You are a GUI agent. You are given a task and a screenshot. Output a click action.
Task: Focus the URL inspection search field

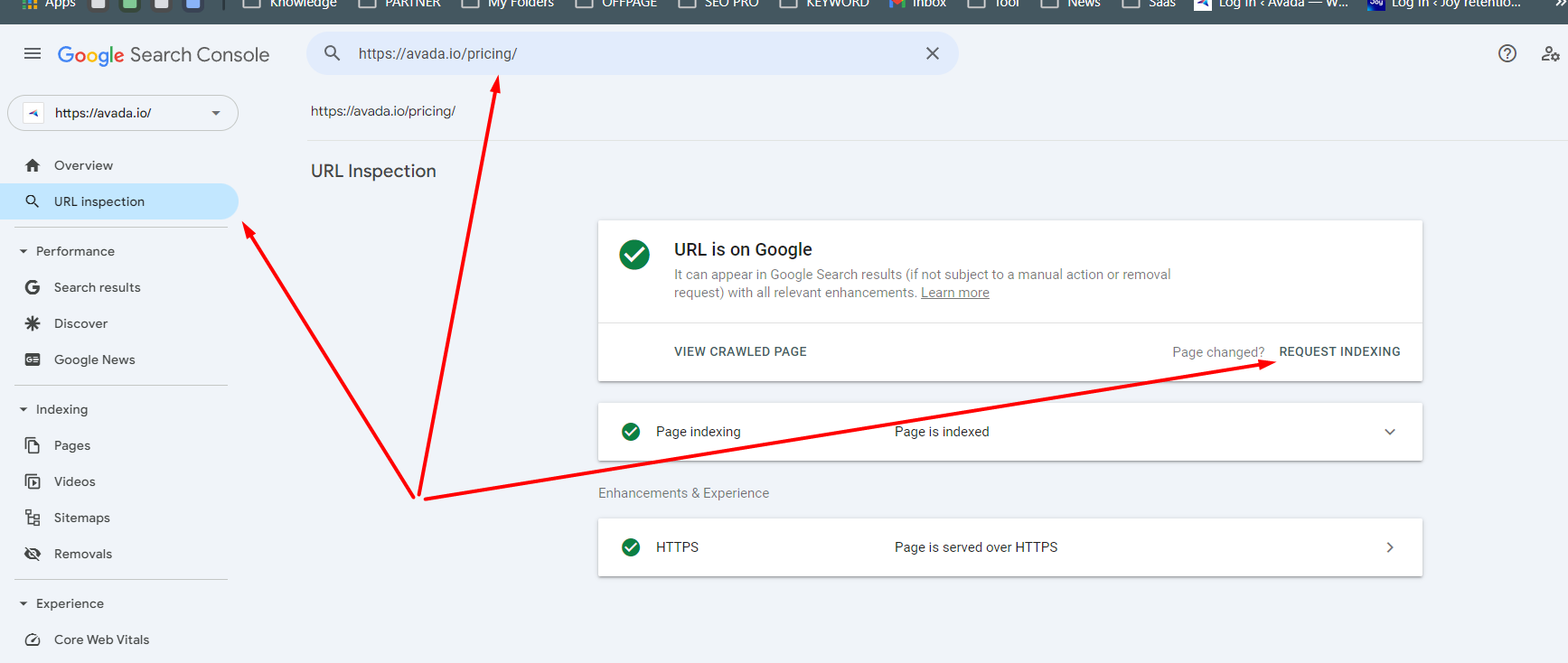click(633, 53)
